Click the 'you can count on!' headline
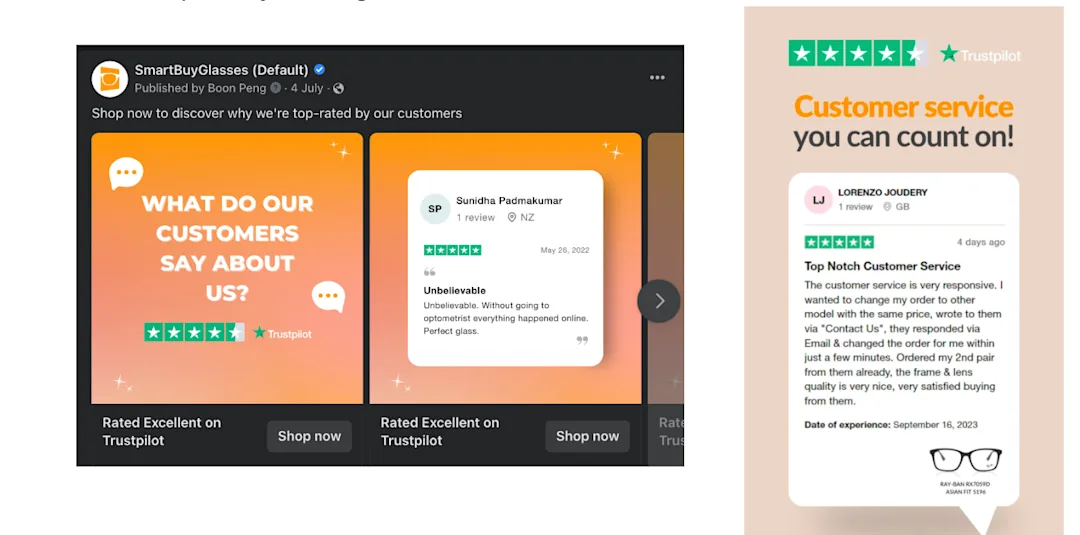The width and height of the screenshot is (1080, 535). click(x=904, y=137)
